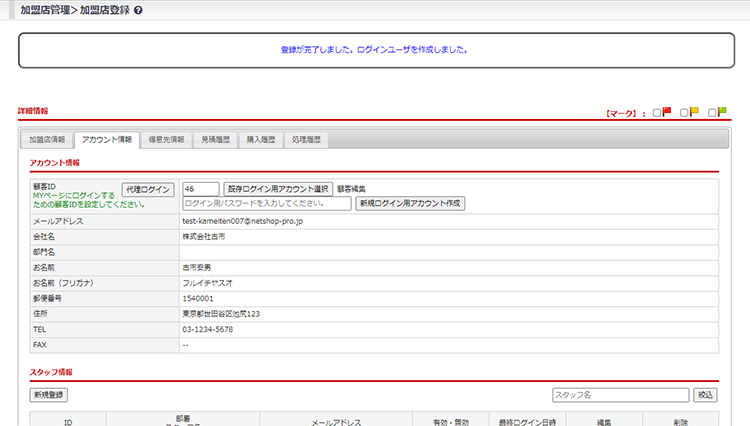750x426 pixels.
Task: Open the 得意先情報 tab
Action: click(x=167, y=140)
